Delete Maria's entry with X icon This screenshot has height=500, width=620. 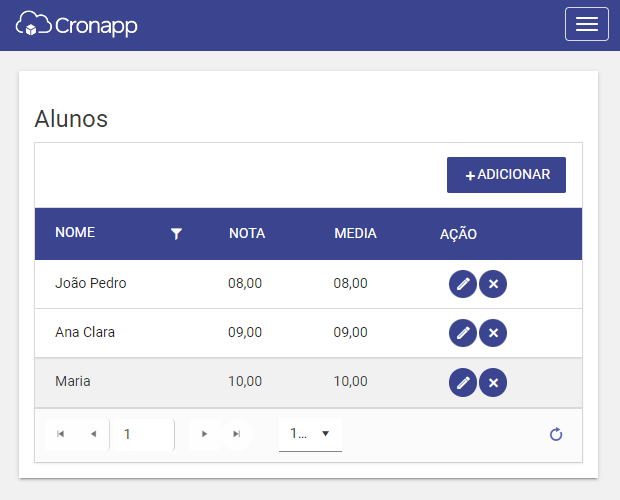[493, 382]
